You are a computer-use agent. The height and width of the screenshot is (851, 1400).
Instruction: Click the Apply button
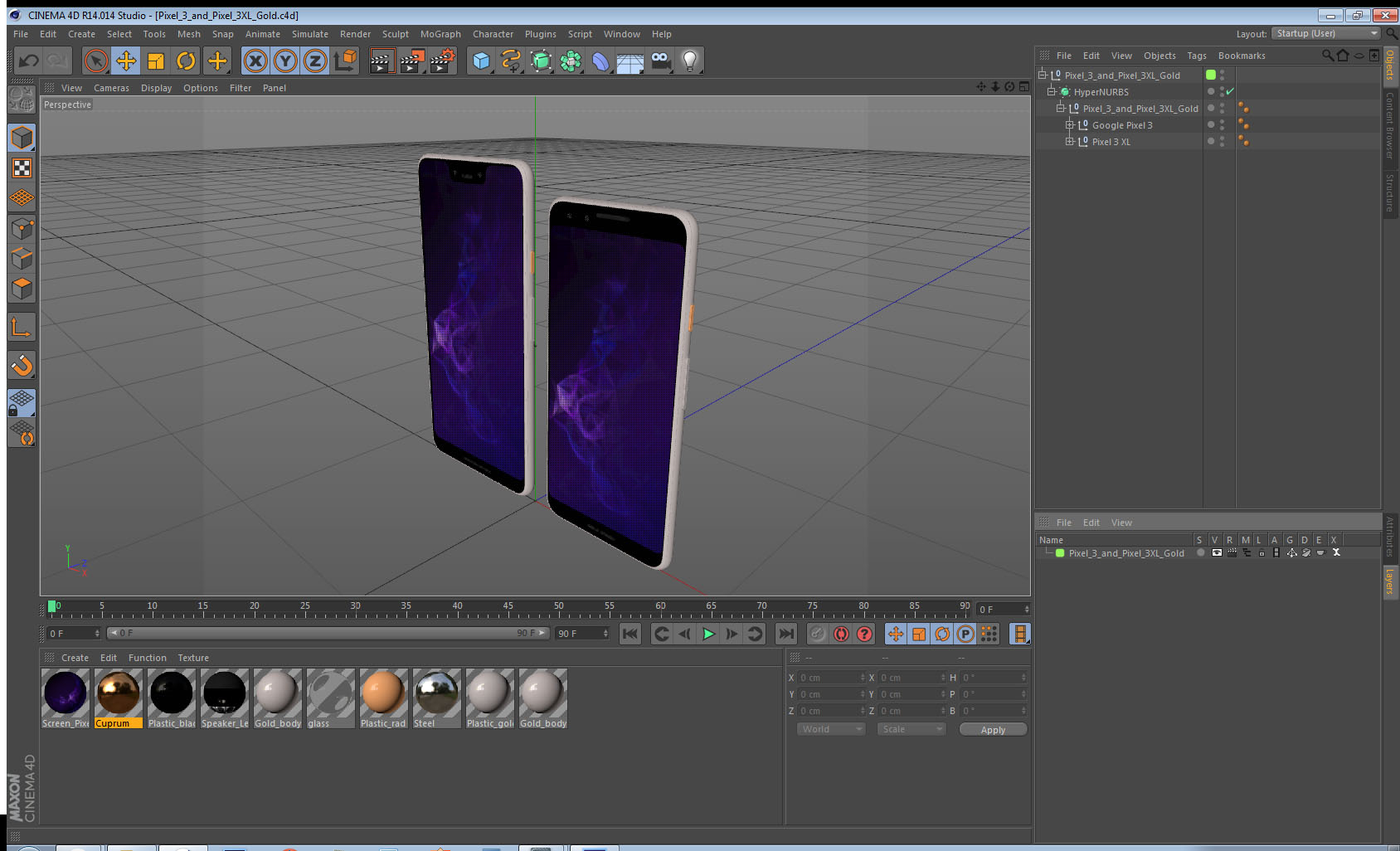point(993,729)
